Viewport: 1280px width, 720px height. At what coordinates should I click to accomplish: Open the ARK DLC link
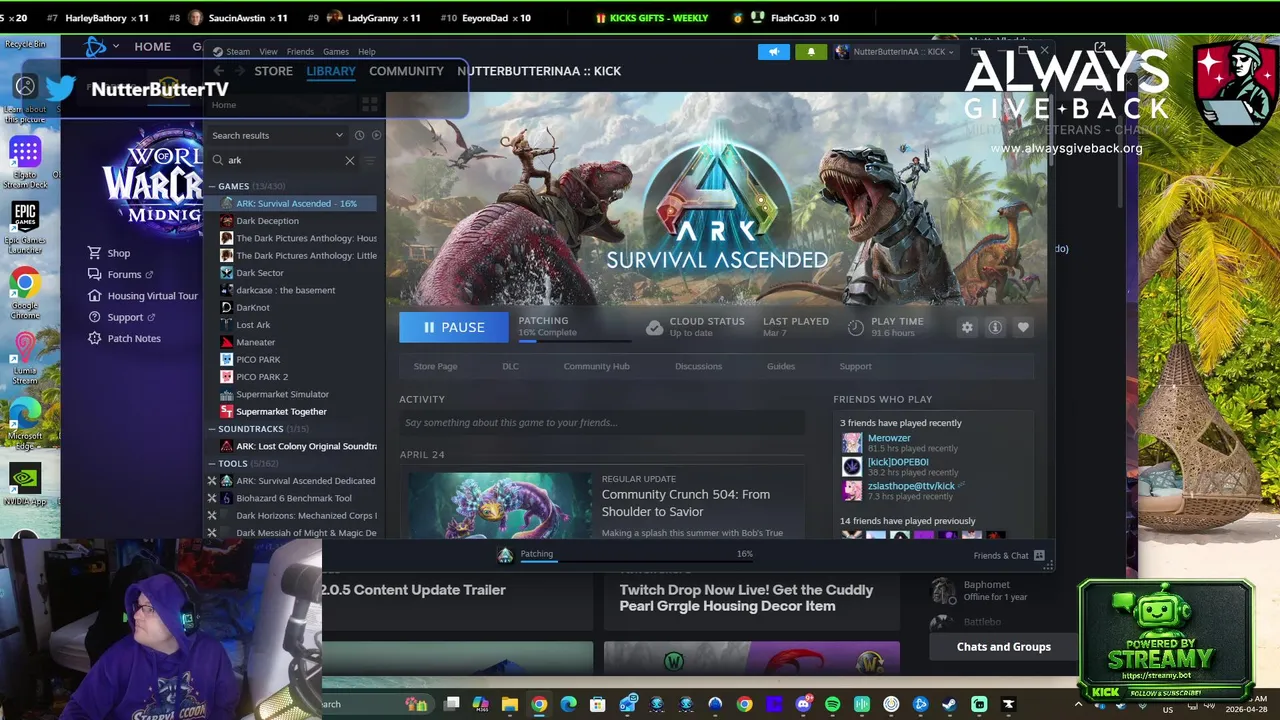point(510,366)
